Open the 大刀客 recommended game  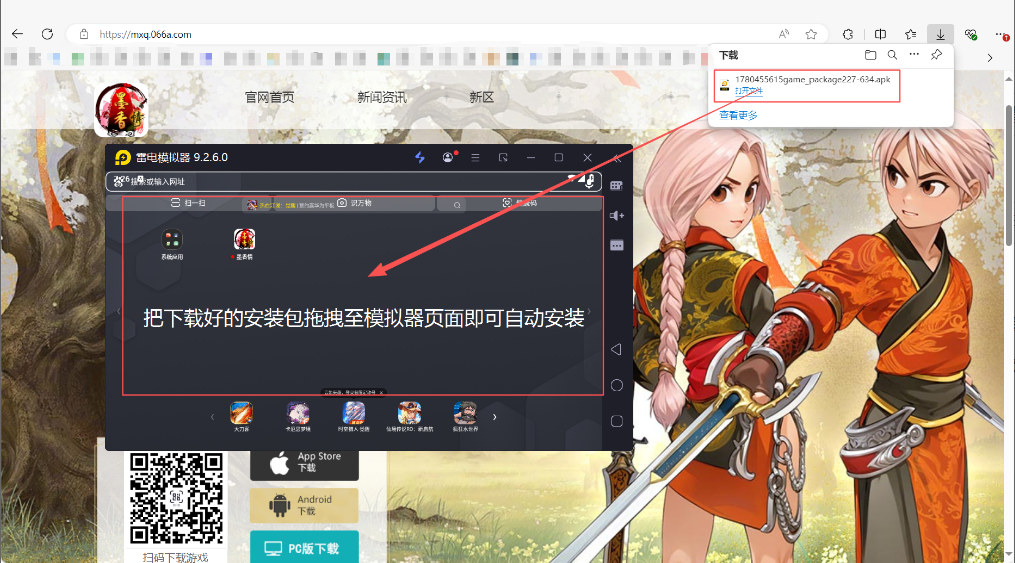pos(241,416)
